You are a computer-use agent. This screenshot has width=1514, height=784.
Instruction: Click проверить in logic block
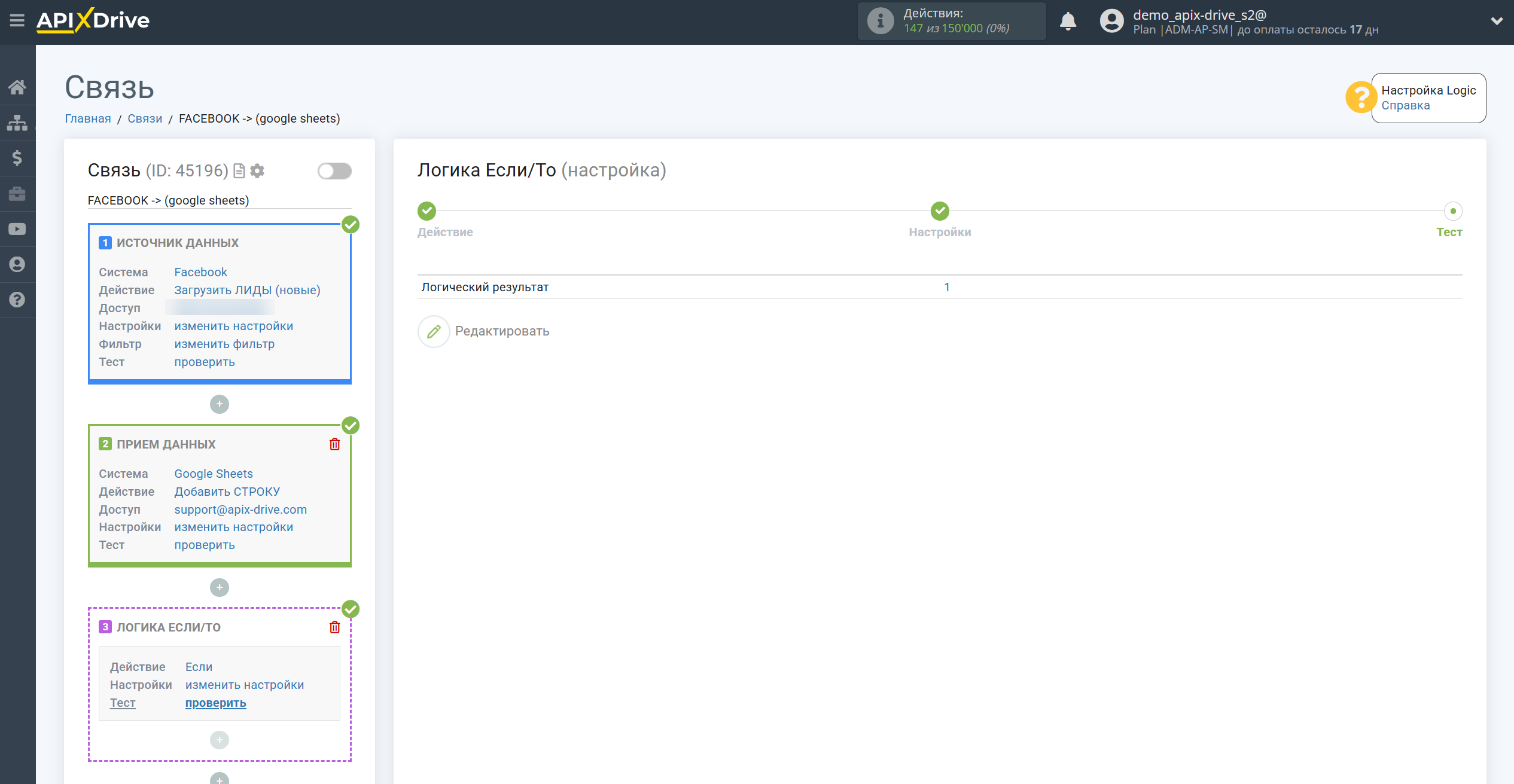point(216,703)
